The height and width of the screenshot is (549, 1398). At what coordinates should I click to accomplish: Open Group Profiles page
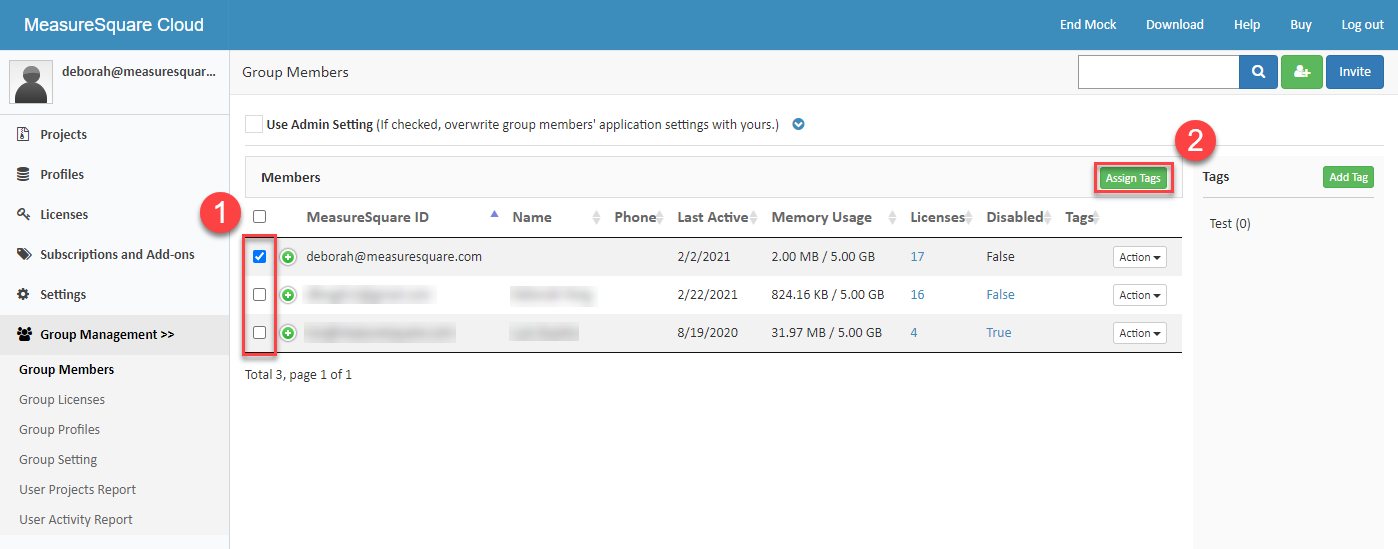click(60, 429)
